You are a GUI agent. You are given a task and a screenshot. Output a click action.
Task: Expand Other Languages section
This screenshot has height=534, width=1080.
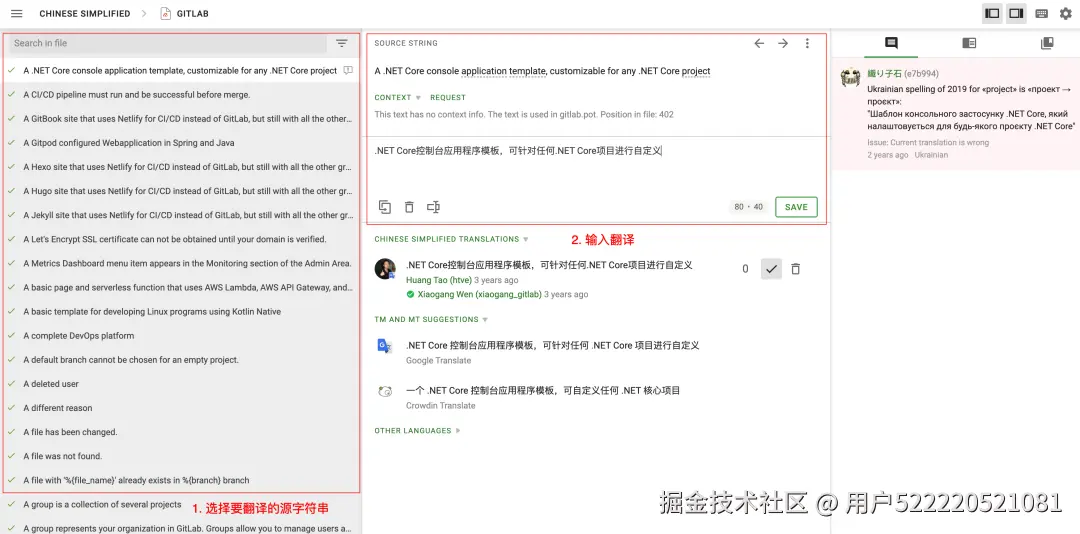click(x=417, y=431)
